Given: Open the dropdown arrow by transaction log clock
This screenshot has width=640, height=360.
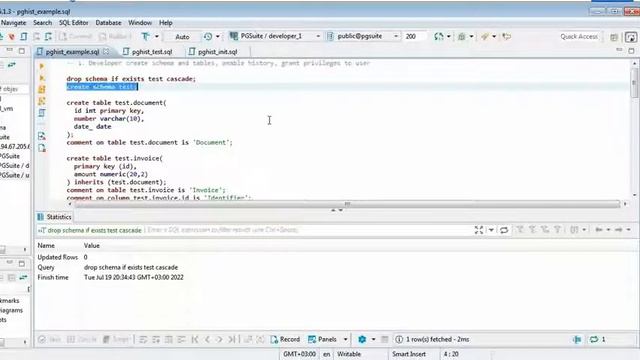Looking at the screenshot, I should pos(218,36).
